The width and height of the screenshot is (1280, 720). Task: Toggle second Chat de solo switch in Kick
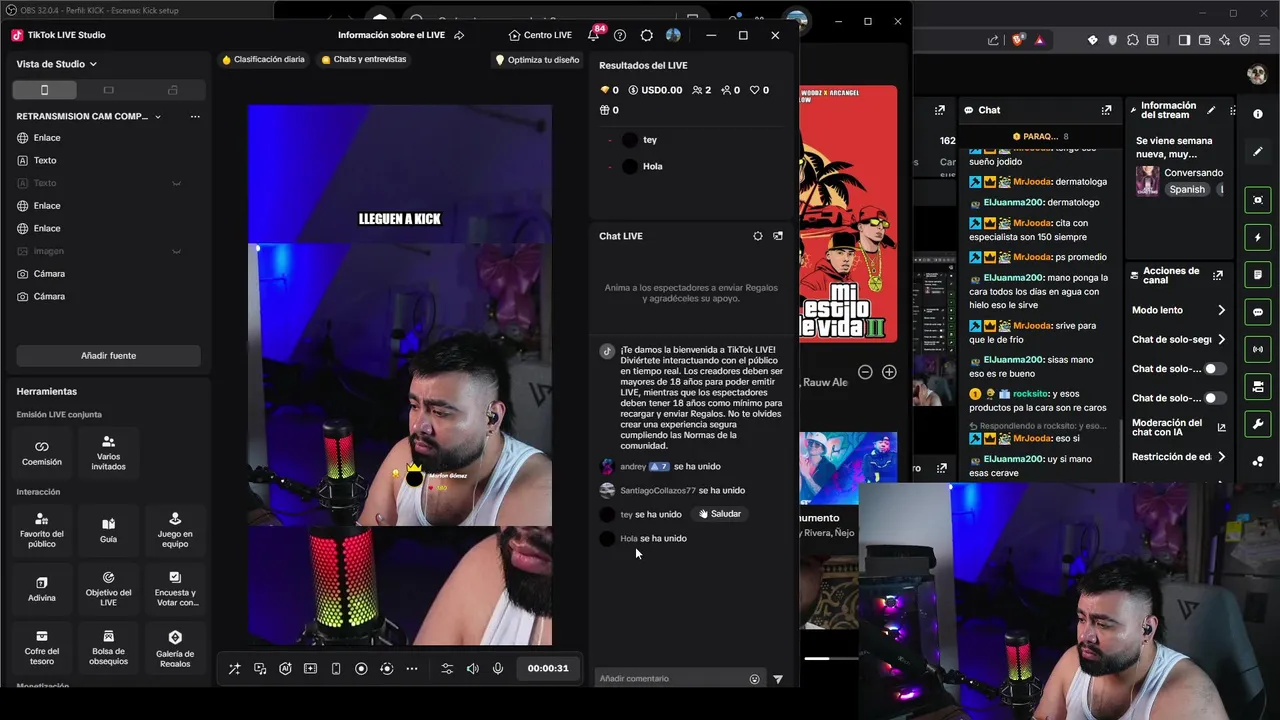(x=1215, y=398)
